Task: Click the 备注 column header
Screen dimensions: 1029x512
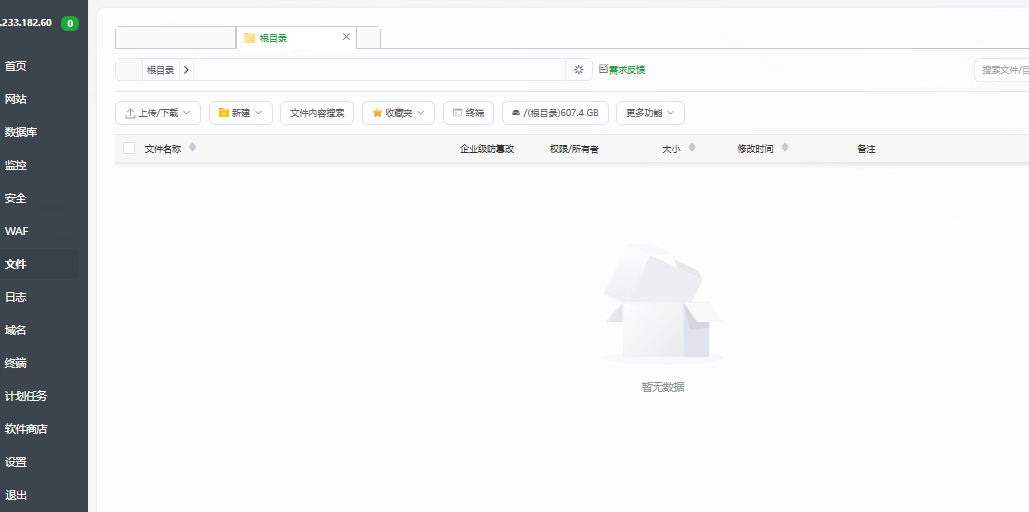Action: (x=866, y=149)
